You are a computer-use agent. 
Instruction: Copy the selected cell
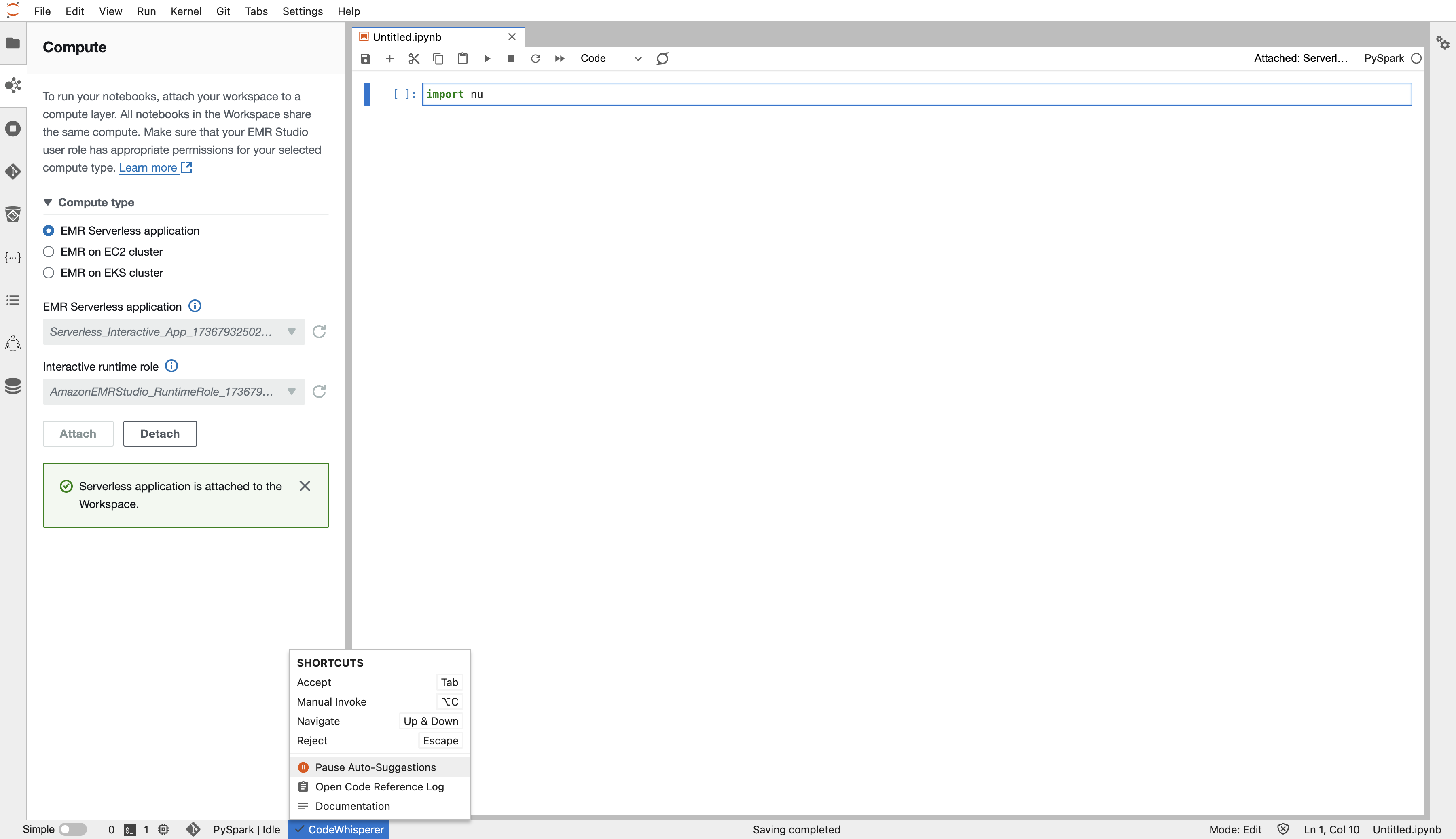tap(438, 58)
